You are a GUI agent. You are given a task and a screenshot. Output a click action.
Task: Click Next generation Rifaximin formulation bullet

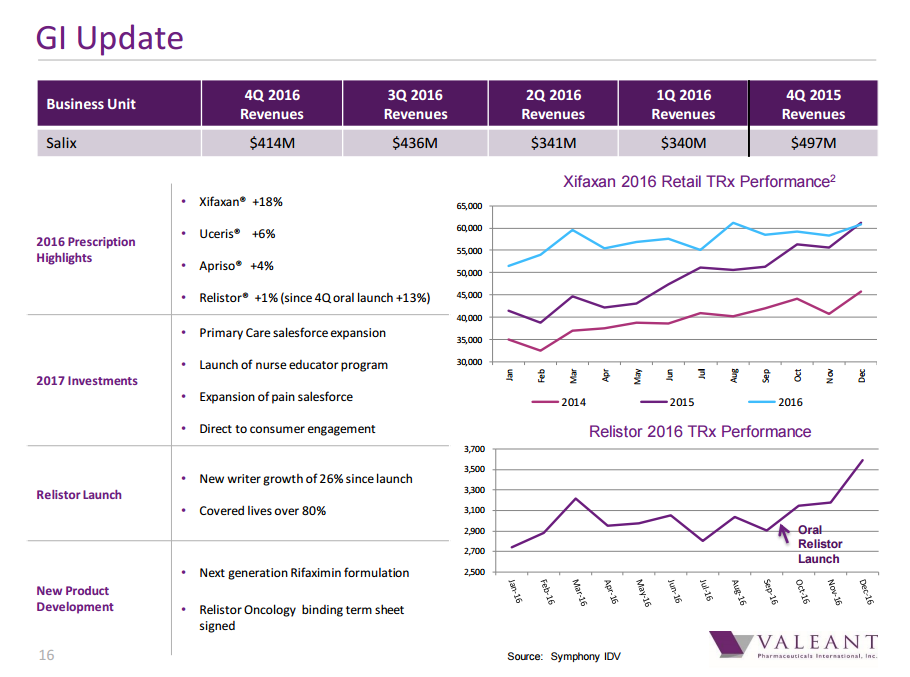(x=304, y=573)
